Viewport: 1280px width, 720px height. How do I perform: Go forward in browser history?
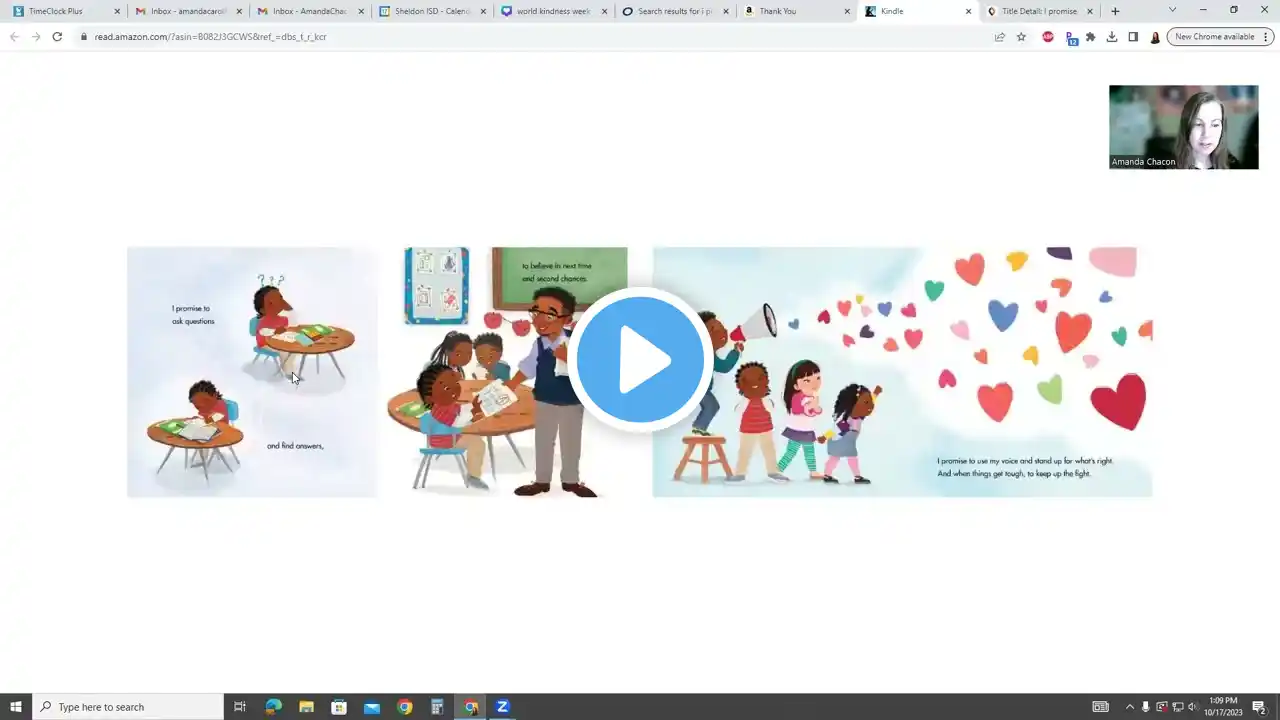tap(36, 37)
